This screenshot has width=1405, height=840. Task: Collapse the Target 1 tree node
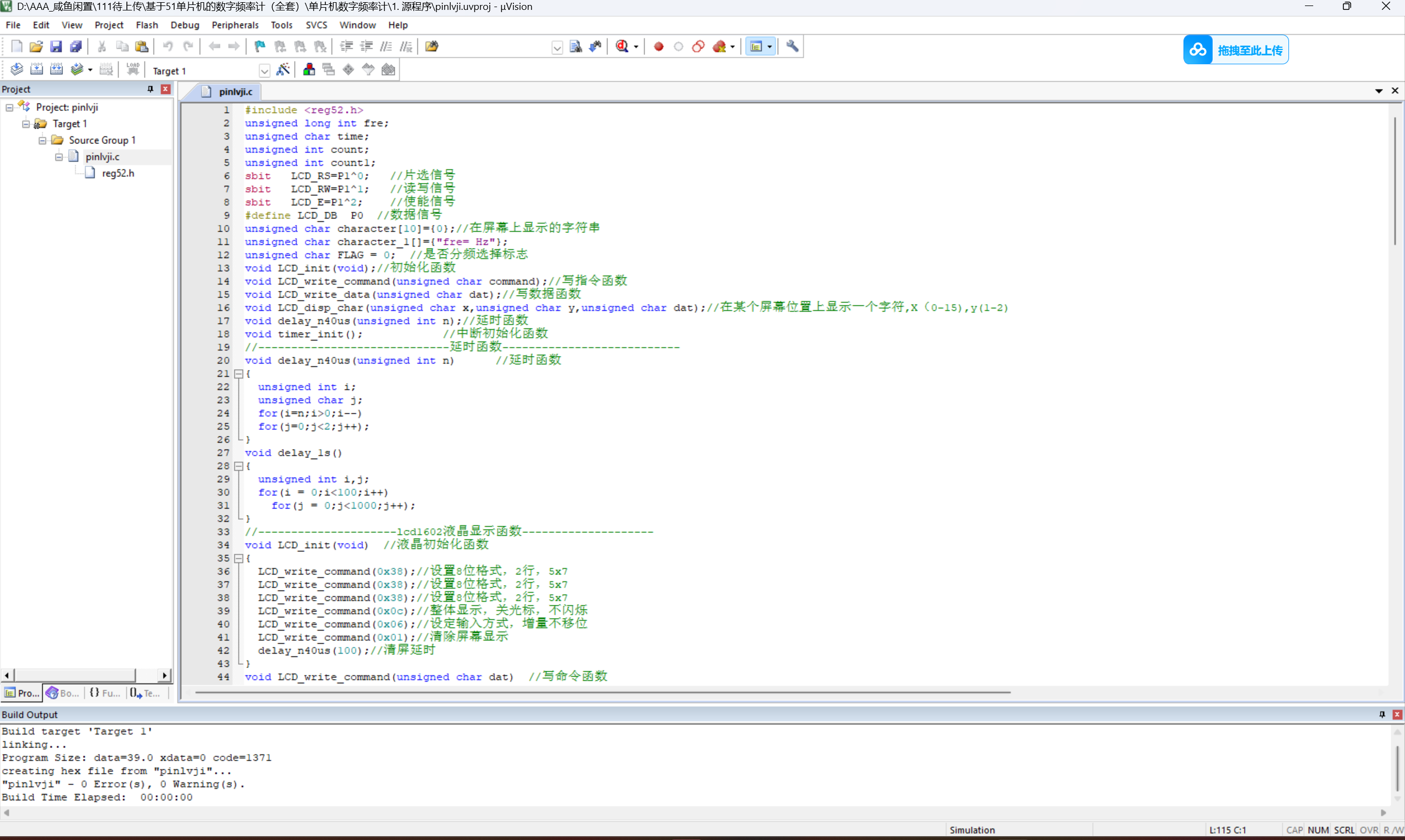(x=26, y=124)
